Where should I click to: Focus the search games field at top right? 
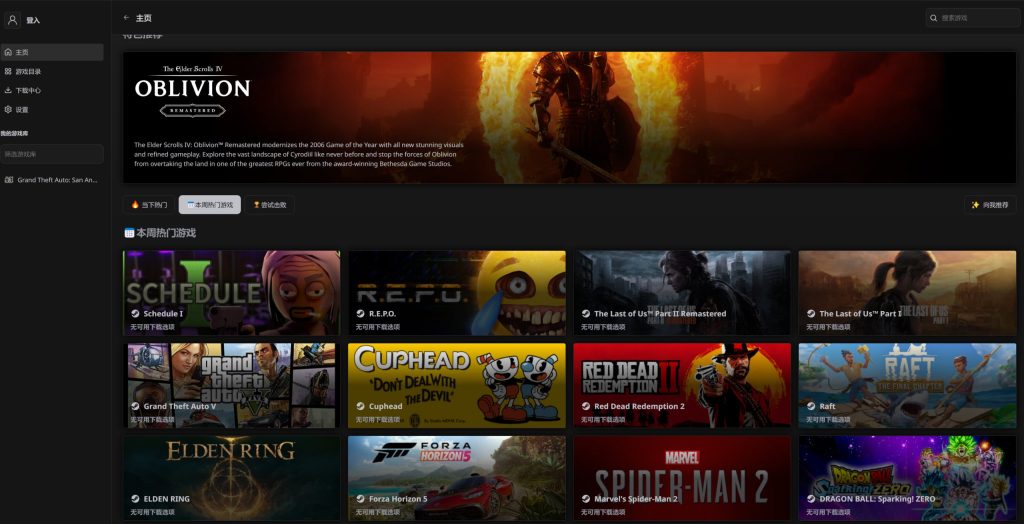click(972, 18)
